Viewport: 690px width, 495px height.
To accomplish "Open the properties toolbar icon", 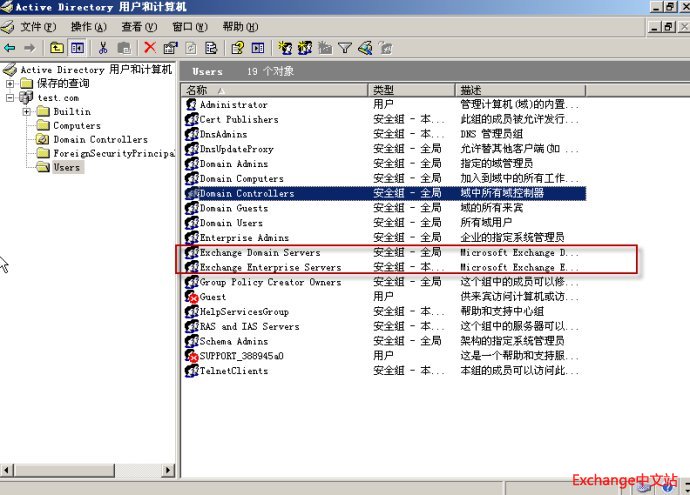I will click(x=170, y=47).
